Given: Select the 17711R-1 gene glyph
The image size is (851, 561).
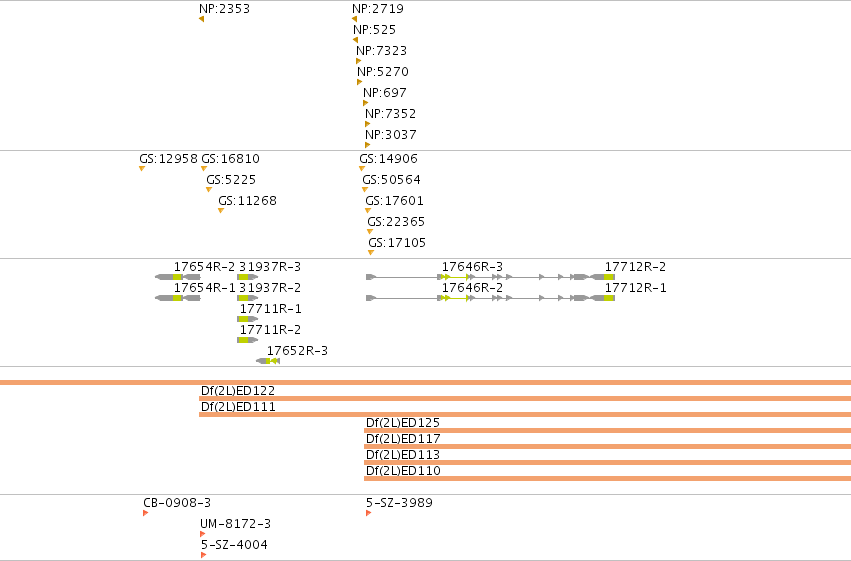Looking at the screenshot, I should [x=247, y=319].
